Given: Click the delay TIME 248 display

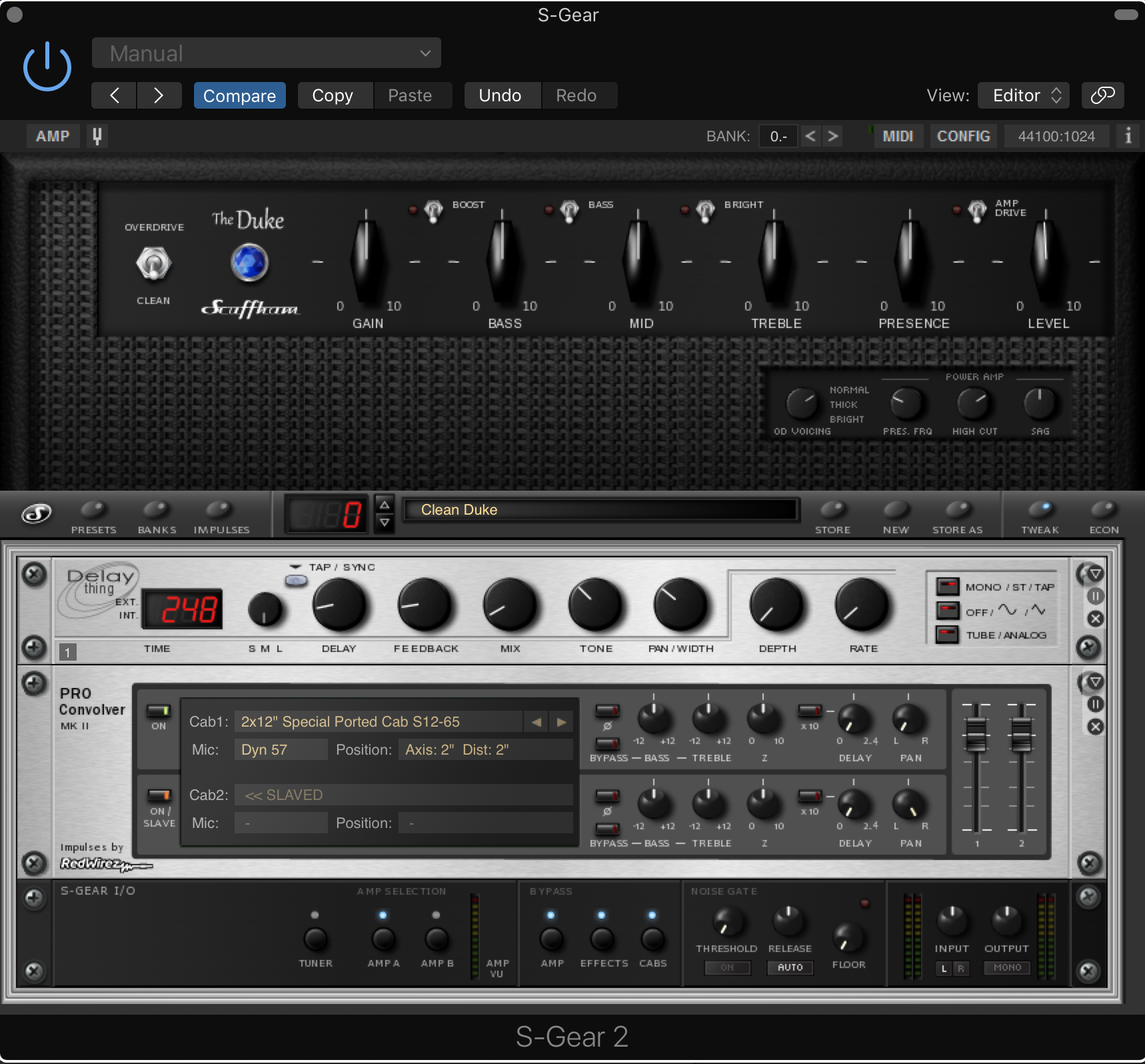Looking at the screenshot, I should [182, 609].
